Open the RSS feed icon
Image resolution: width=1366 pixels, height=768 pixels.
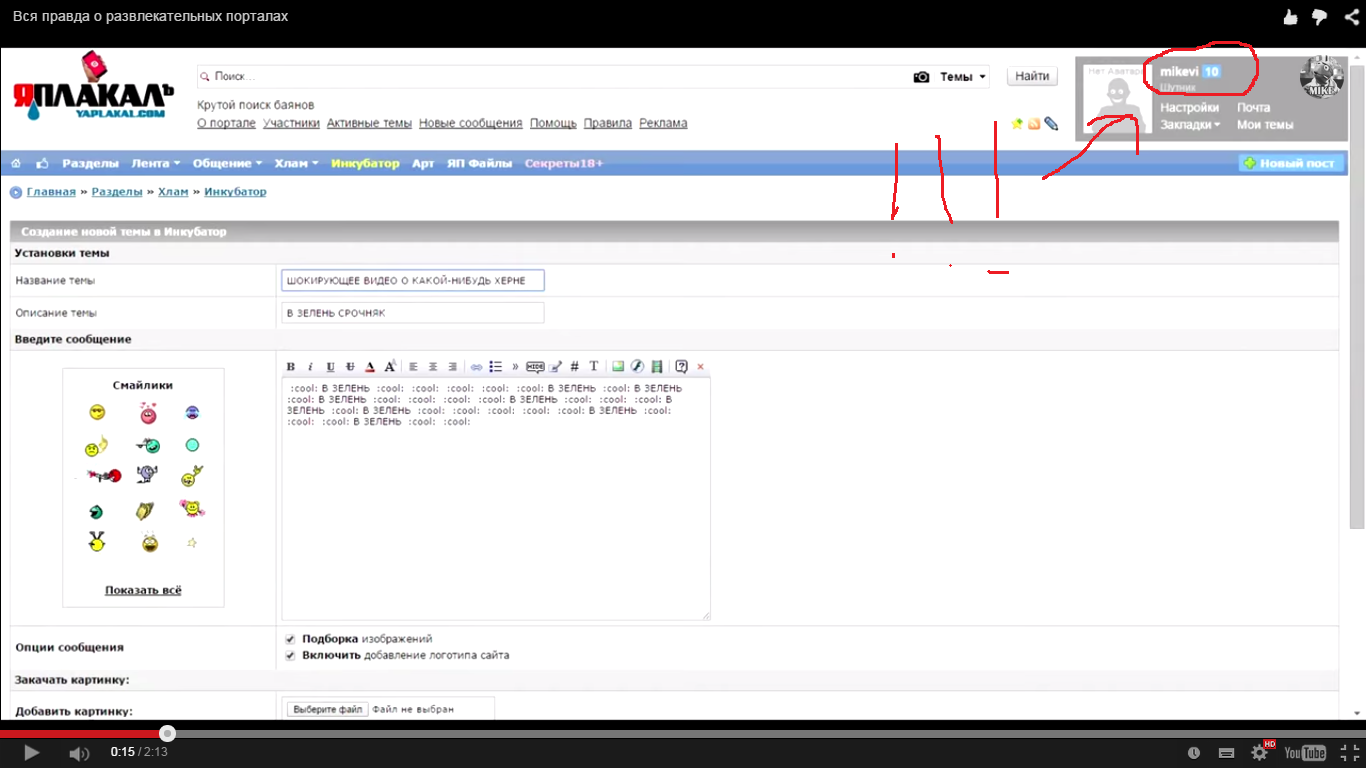pyautogui.click(x=1034, y=124)
